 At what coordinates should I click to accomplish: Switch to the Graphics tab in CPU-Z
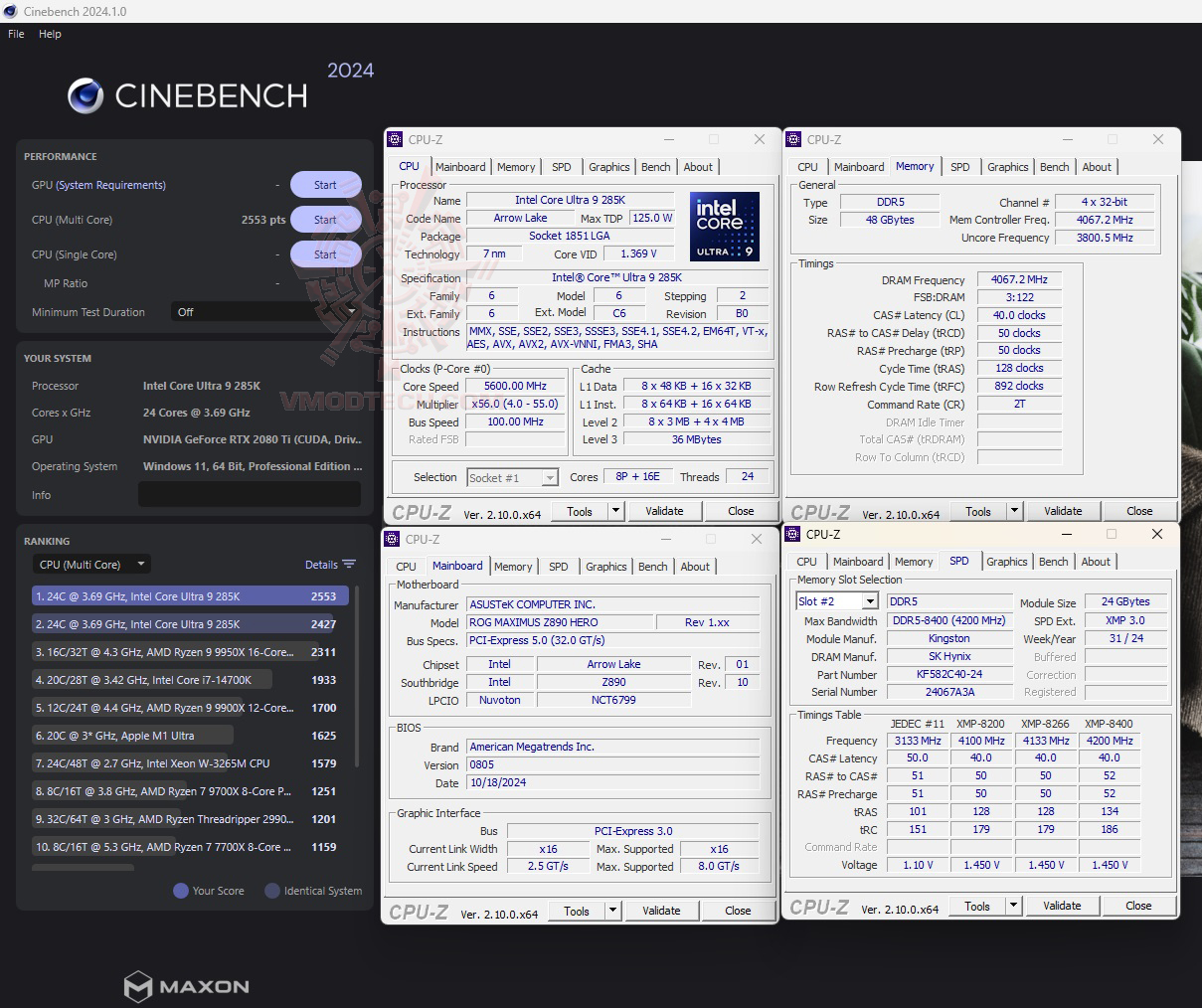[x=608, y=166]
